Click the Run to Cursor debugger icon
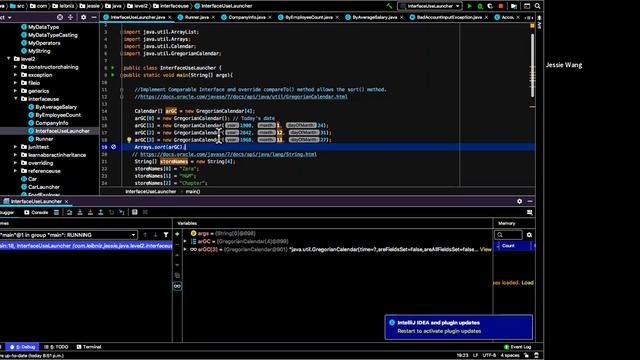Screen dimensions: 640x360 (x=122, y=212)
